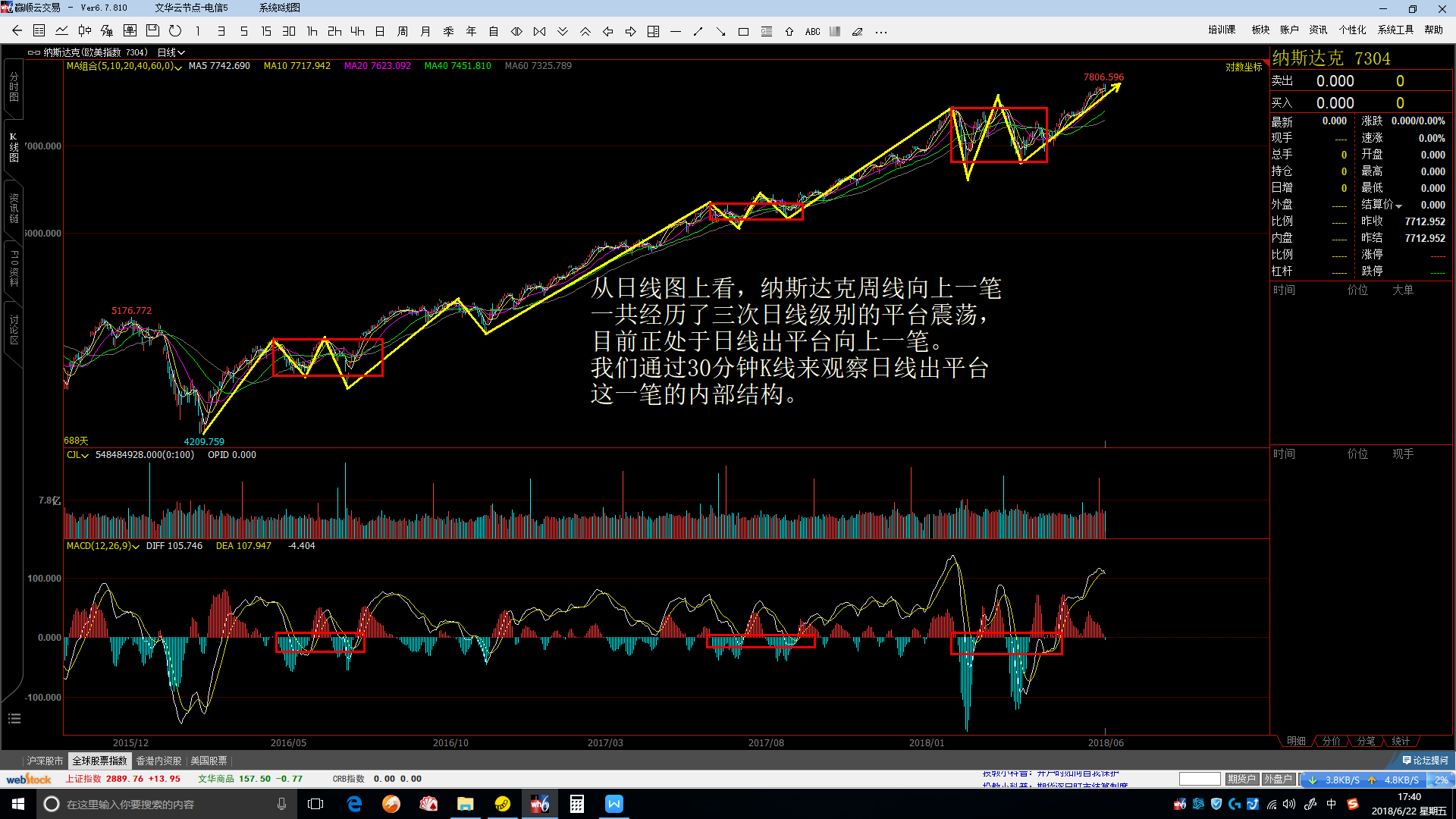Select the time-share line chart icon
This screenshot has width=1456, height=819.
(x=62, y=31)
